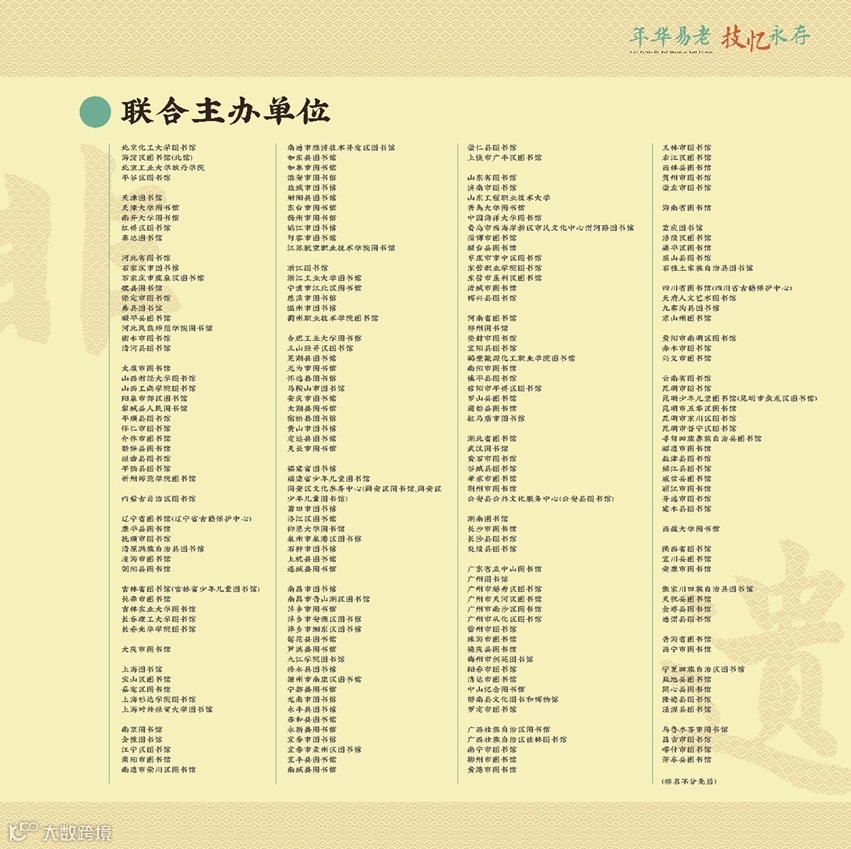Select the entry 山东省图书馆
Viewport: 851px width, 849px height.
pos(492,178)
